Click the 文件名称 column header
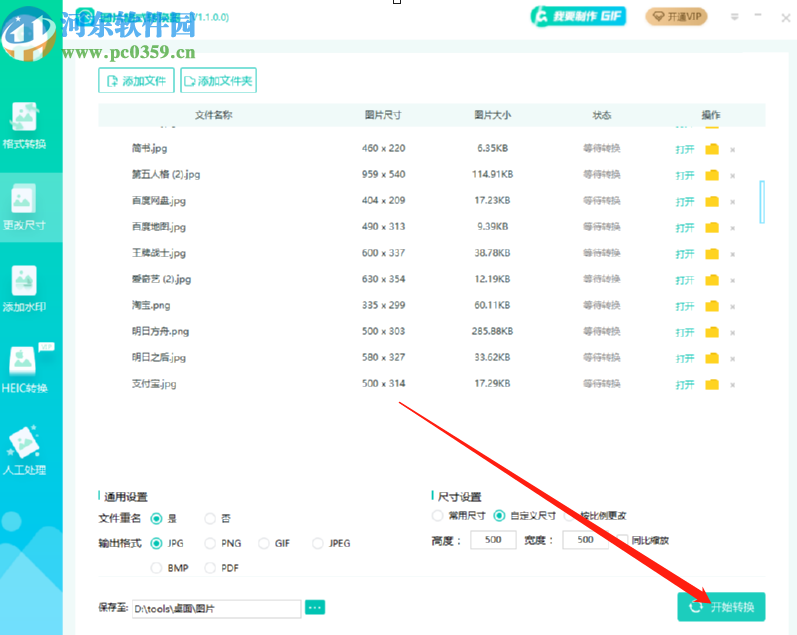The width and height of the screenshot is (797, 635). coord(213,115)
